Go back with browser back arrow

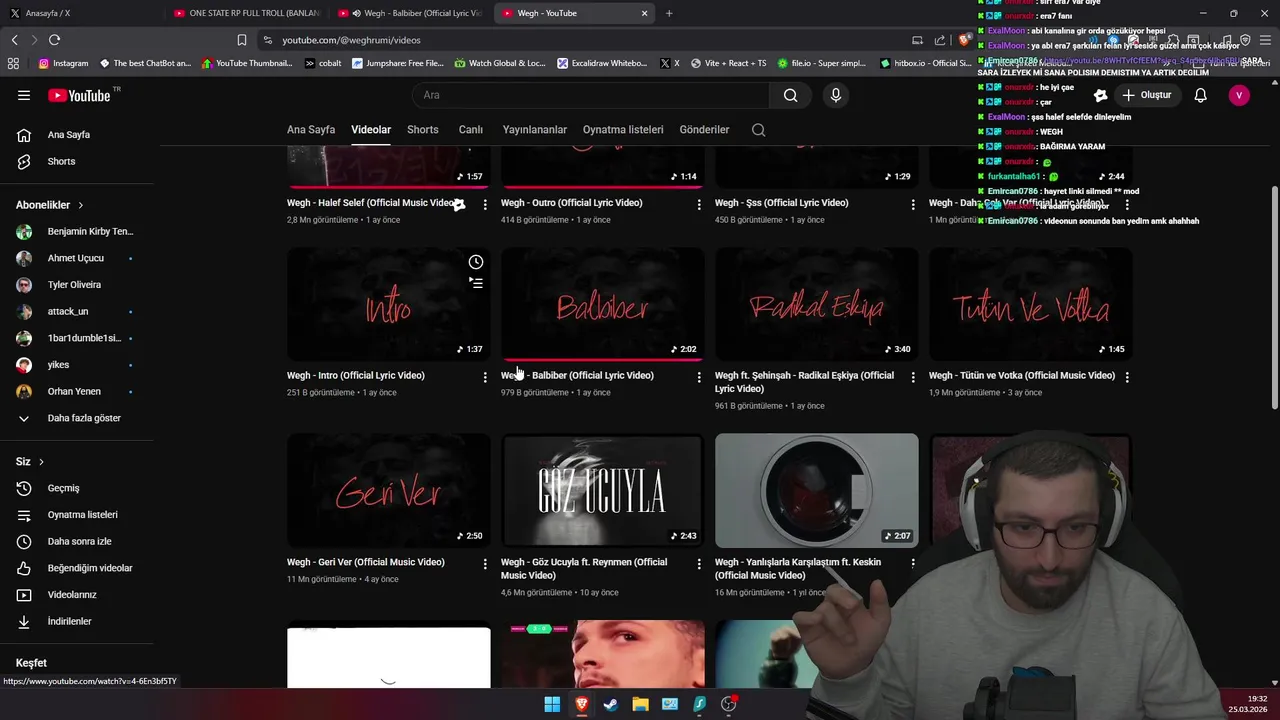(14, 40)
